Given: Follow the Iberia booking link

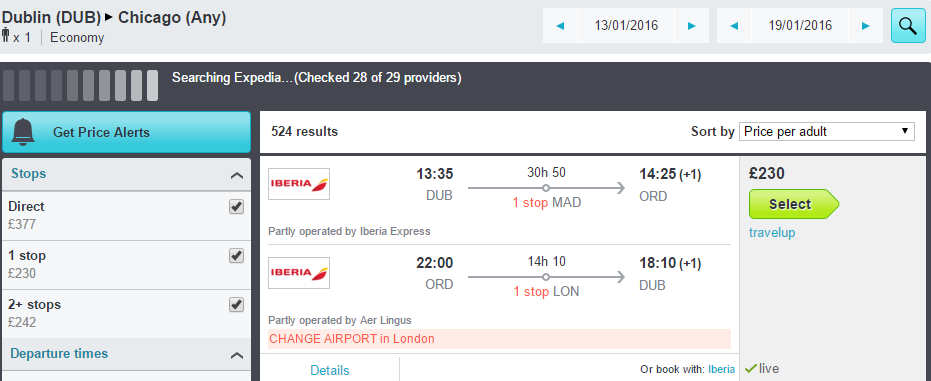Looking at the screenshot, I should point(721,369).
